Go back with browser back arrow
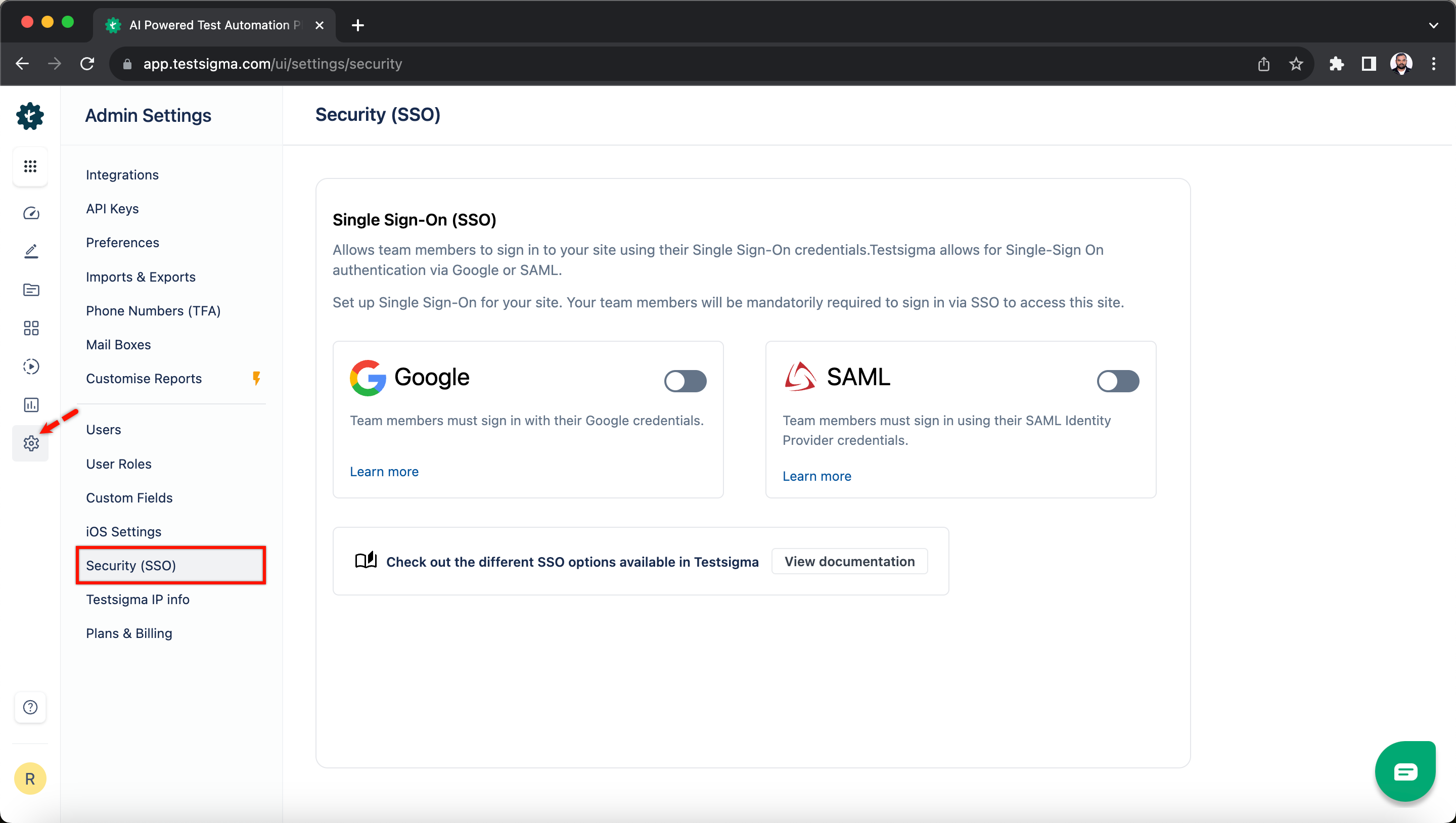The height and width of the screenshot is (823, 1456). pos(22,63)
